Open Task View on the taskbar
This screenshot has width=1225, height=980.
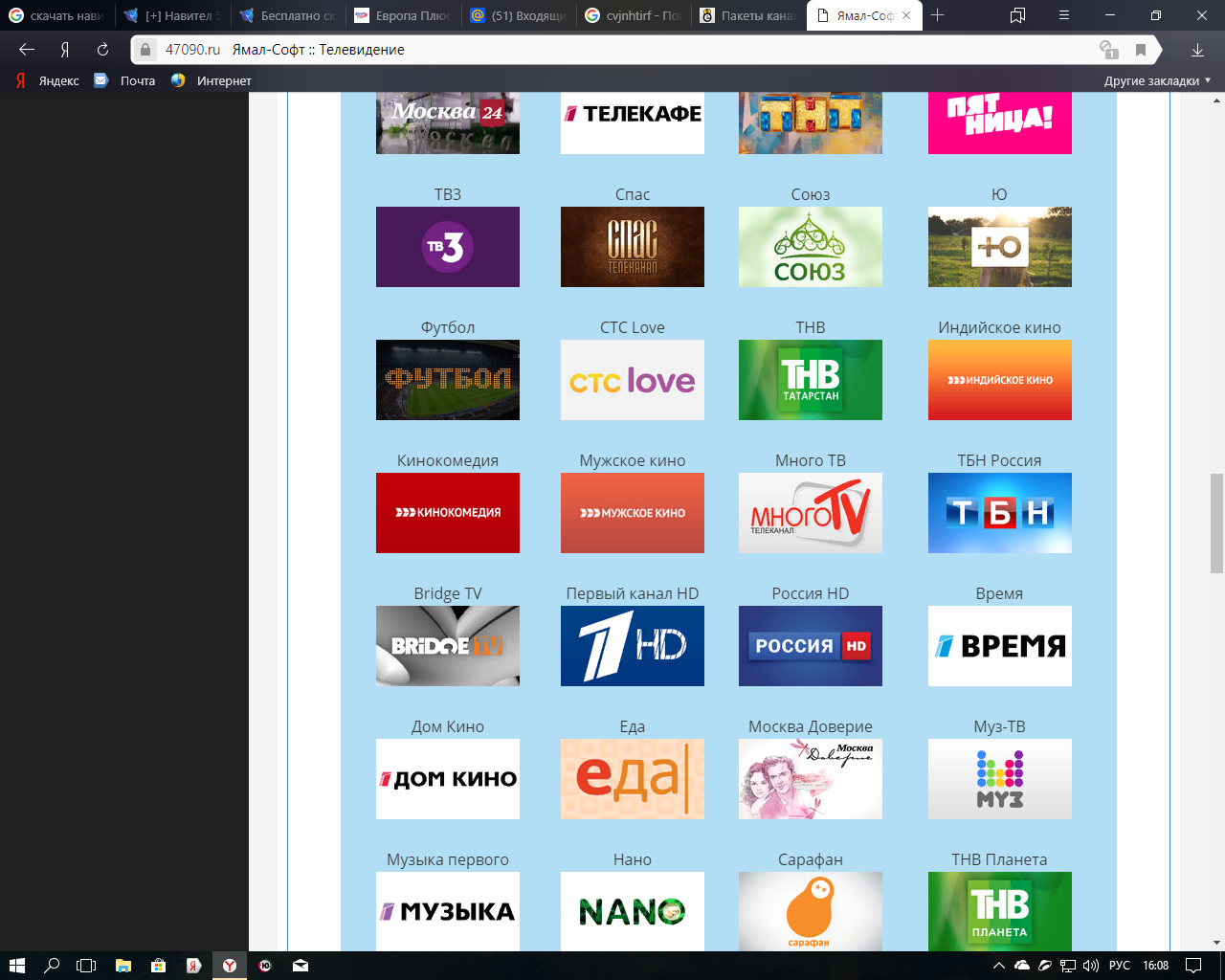pyautogui.click(x=86, y=966)
